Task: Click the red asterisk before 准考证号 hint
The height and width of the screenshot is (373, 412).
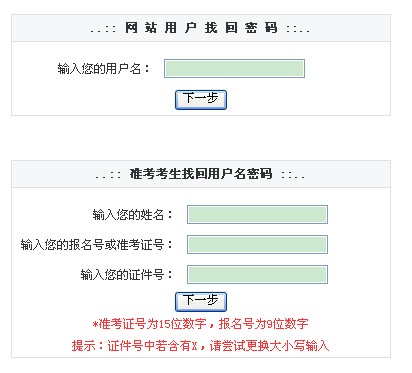Action: coord(95,324)
